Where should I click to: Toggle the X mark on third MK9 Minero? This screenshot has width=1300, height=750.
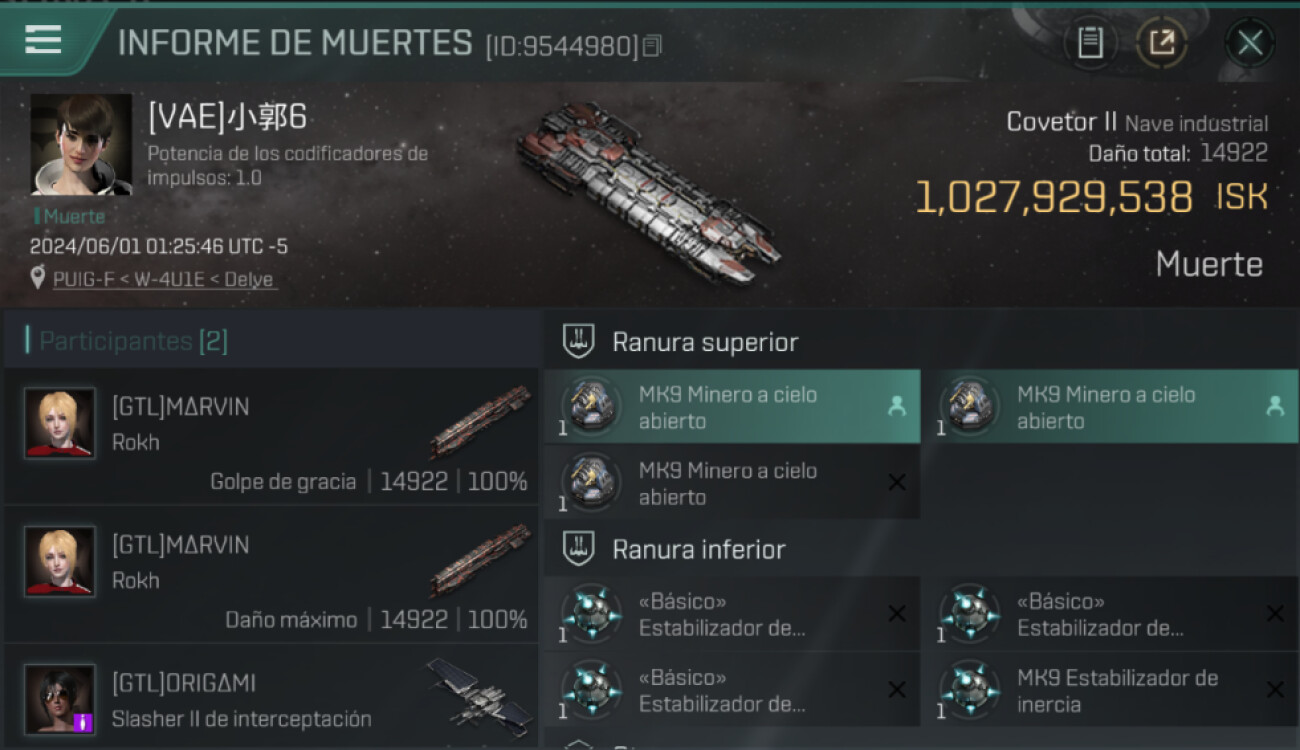(897, 483)
